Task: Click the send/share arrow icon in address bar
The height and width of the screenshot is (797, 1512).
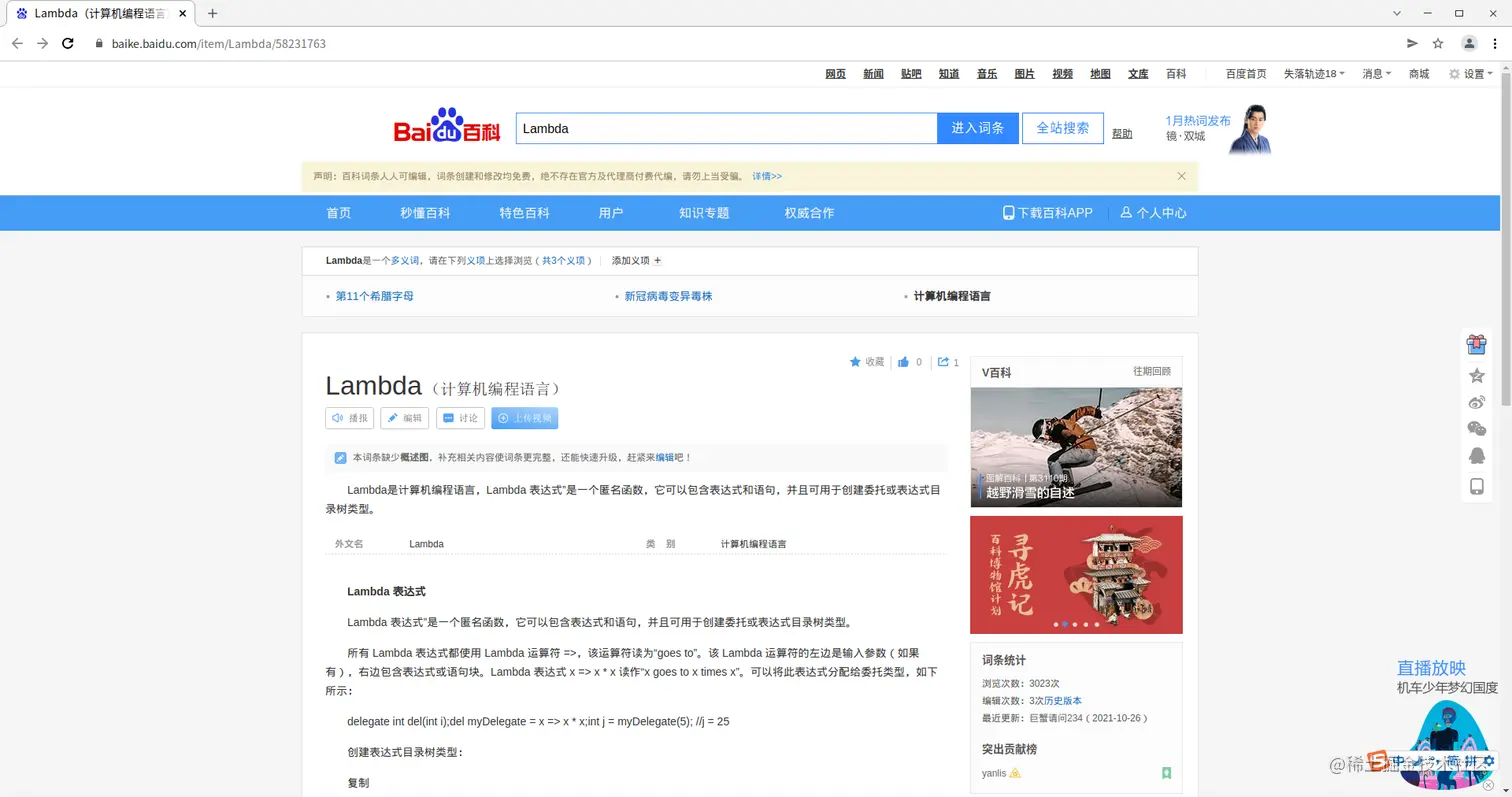Action: (1412, 44)
